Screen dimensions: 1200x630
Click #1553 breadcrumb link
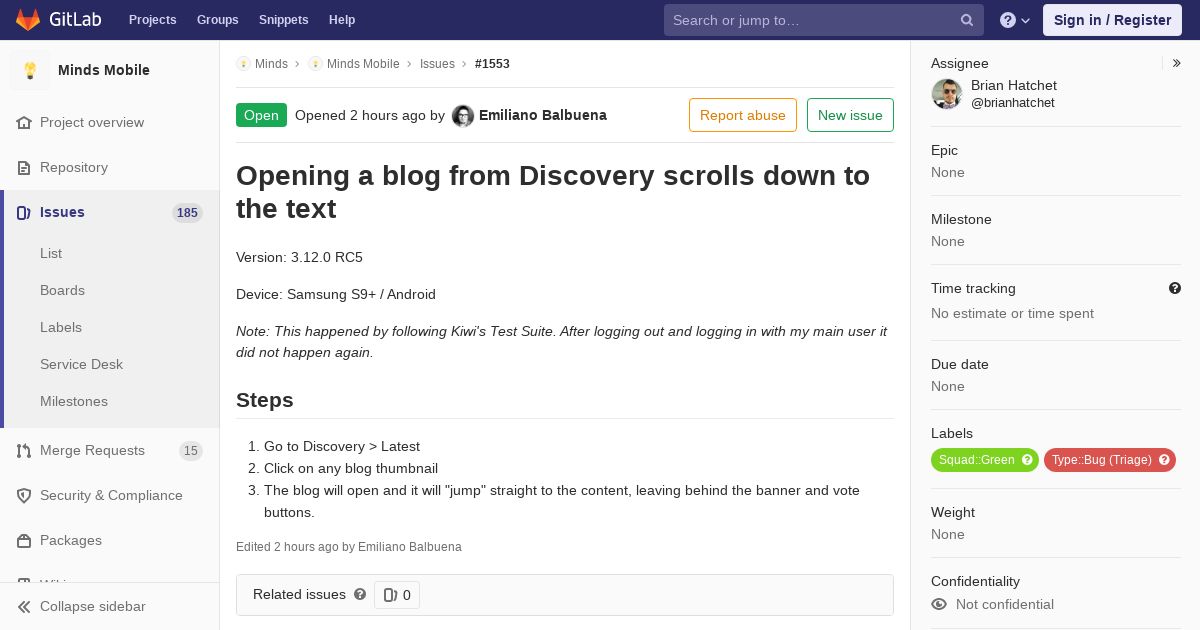tap(492, 63)
